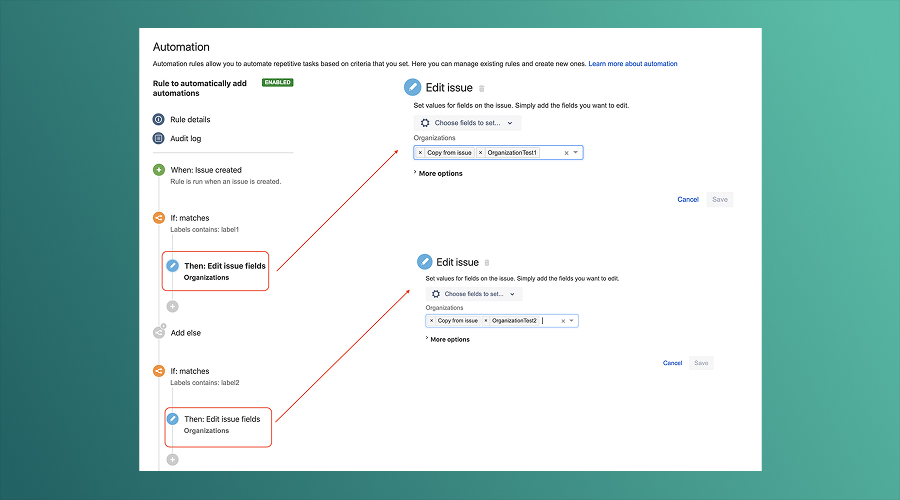
Task: Expand the bottom Organizations dropdown arrow
Action: pos(572,321)
